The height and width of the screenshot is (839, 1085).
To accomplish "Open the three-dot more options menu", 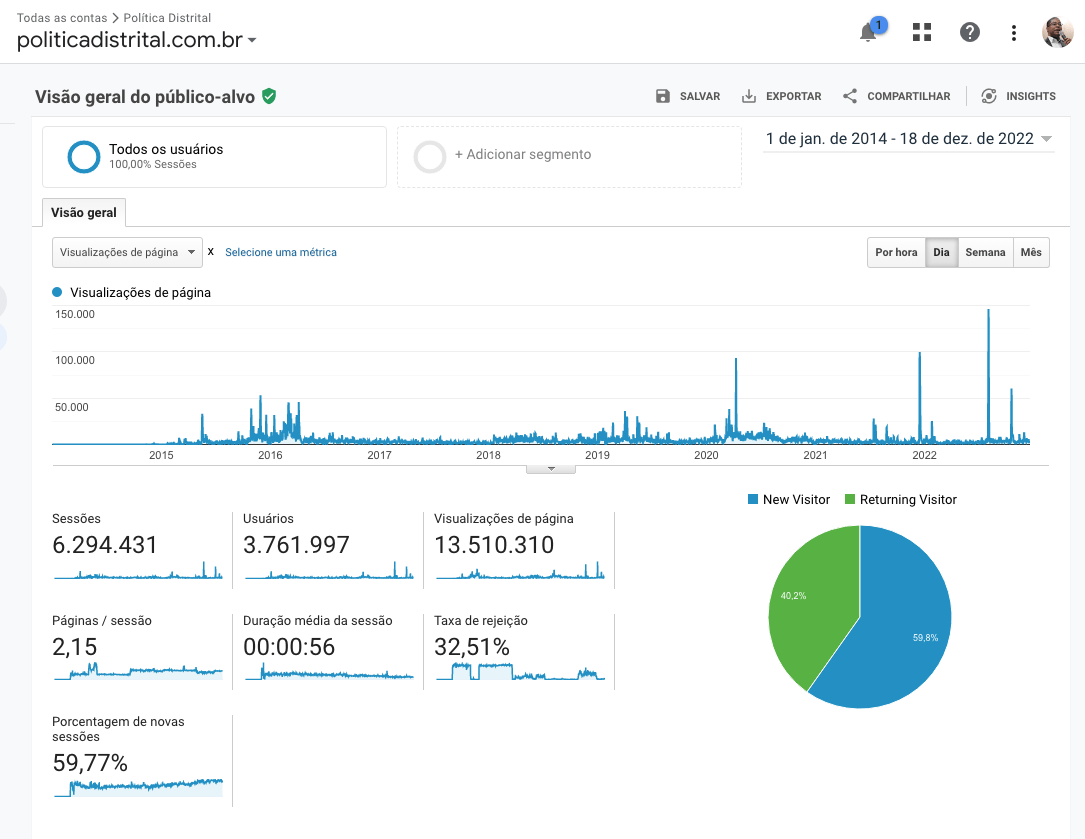I will click(x=1014, y=33).
